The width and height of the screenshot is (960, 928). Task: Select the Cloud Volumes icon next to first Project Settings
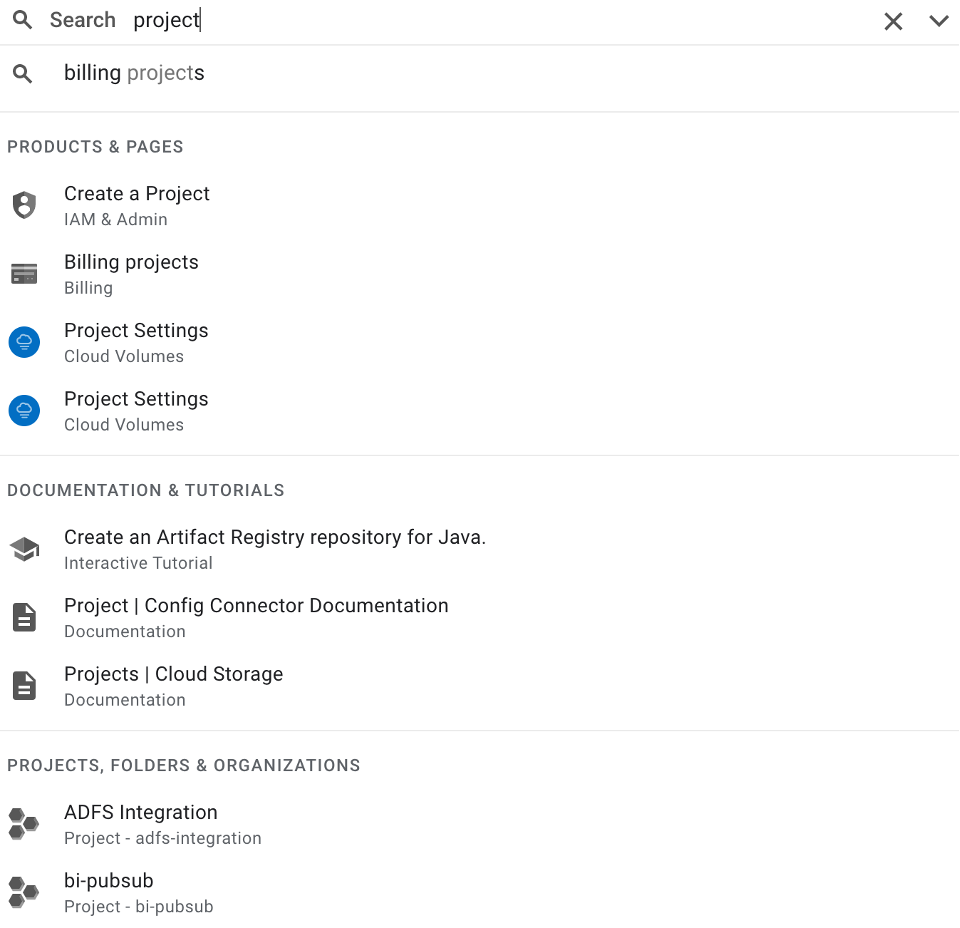24,341
